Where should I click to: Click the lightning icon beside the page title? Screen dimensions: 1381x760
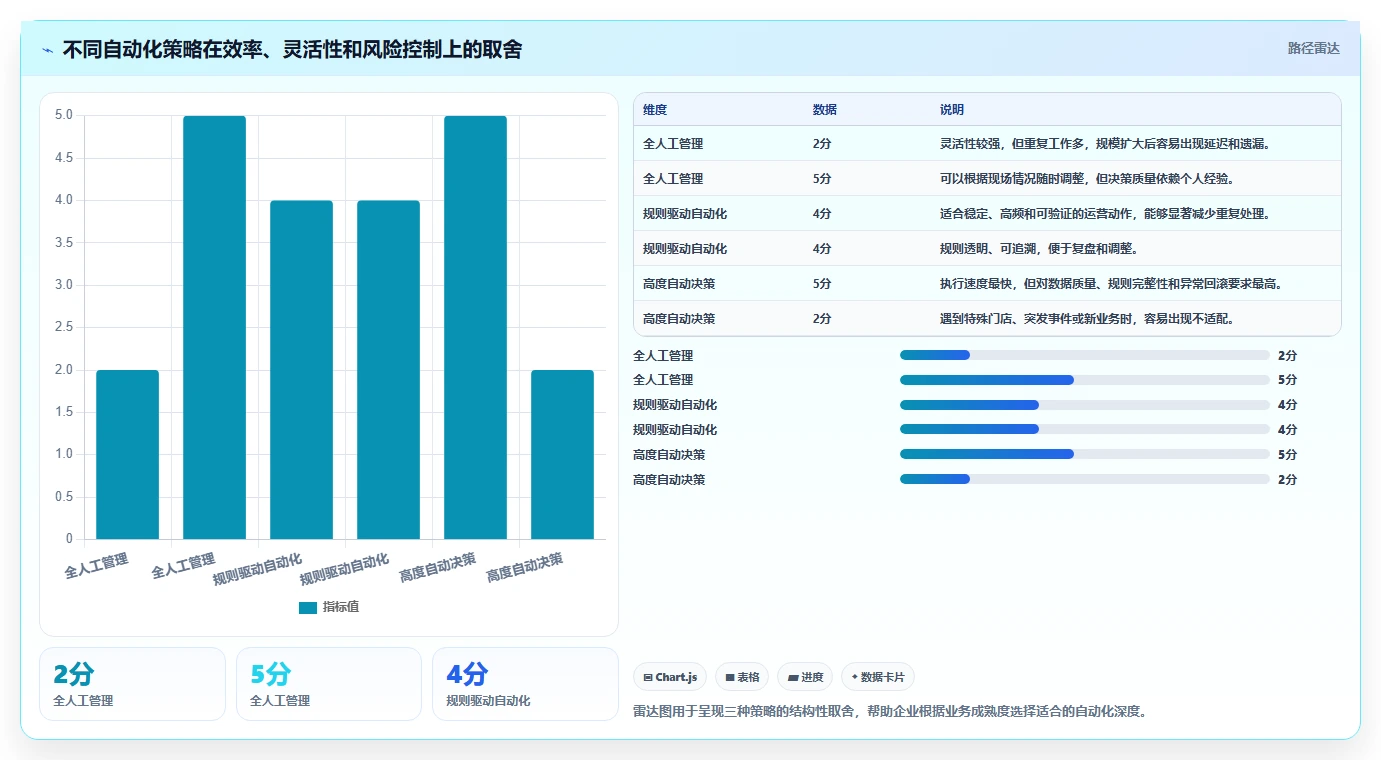tap(48, 50)
